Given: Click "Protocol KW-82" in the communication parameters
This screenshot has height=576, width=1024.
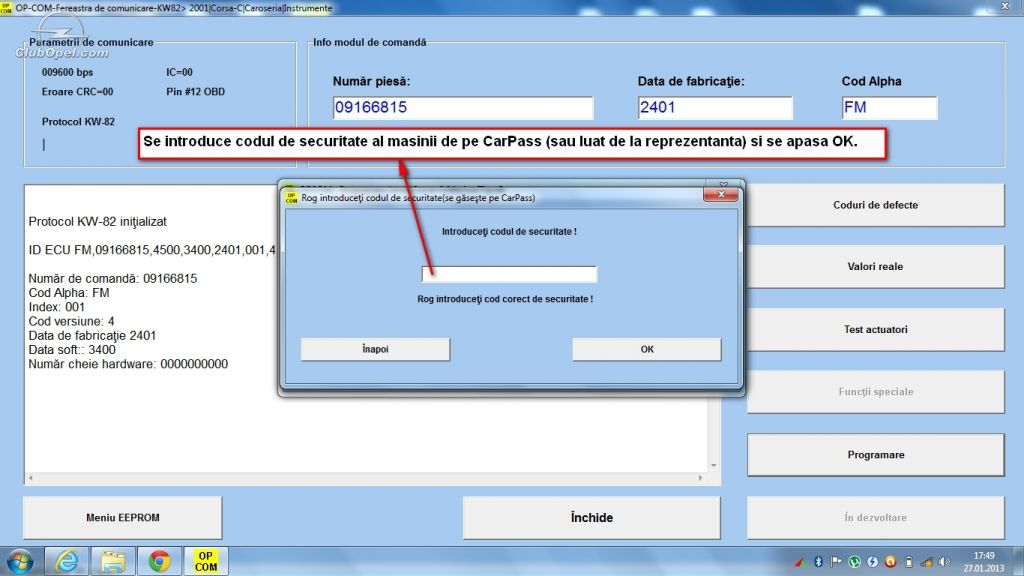Looking at the screenshot, I should coord(78,122).
